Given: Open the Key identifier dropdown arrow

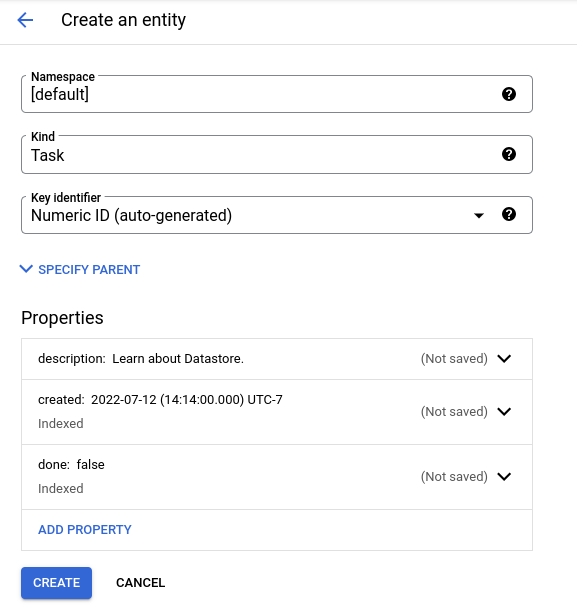Looking at the screenshot, I should pyautogui.click(x=479, y=215).
